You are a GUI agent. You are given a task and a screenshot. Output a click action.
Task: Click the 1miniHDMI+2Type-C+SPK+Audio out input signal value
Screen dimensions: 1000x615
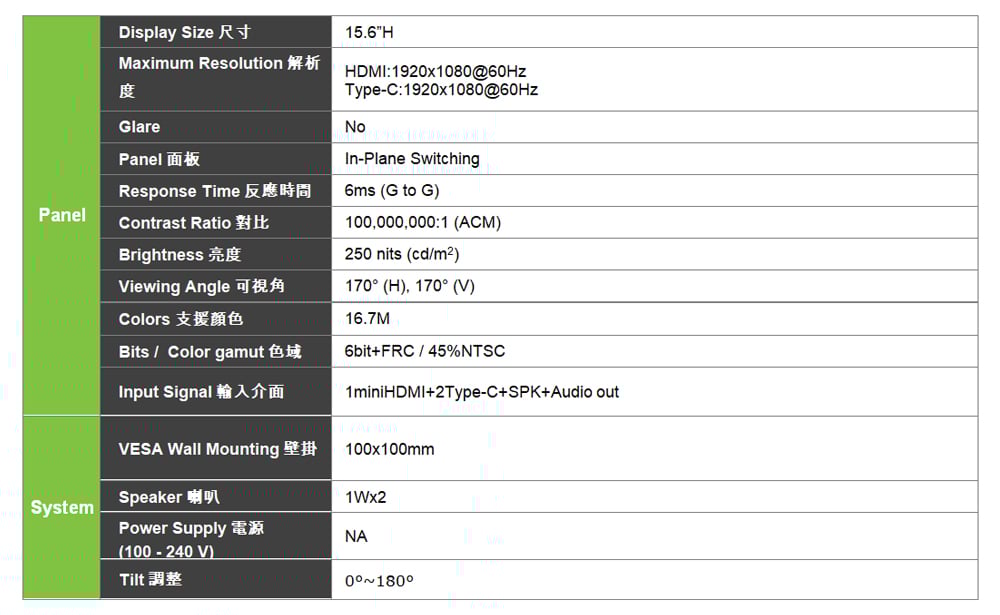click(x=481, y=392)
